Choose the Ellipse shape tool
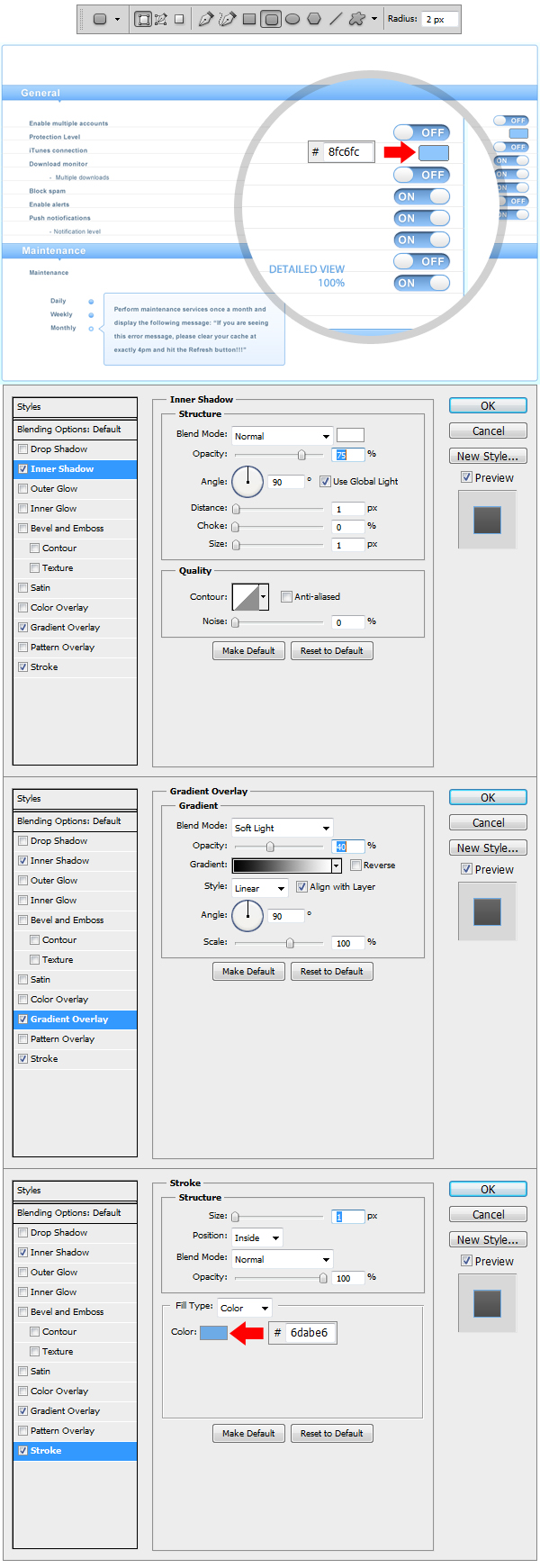540x1568 pixels. point(292,19)
